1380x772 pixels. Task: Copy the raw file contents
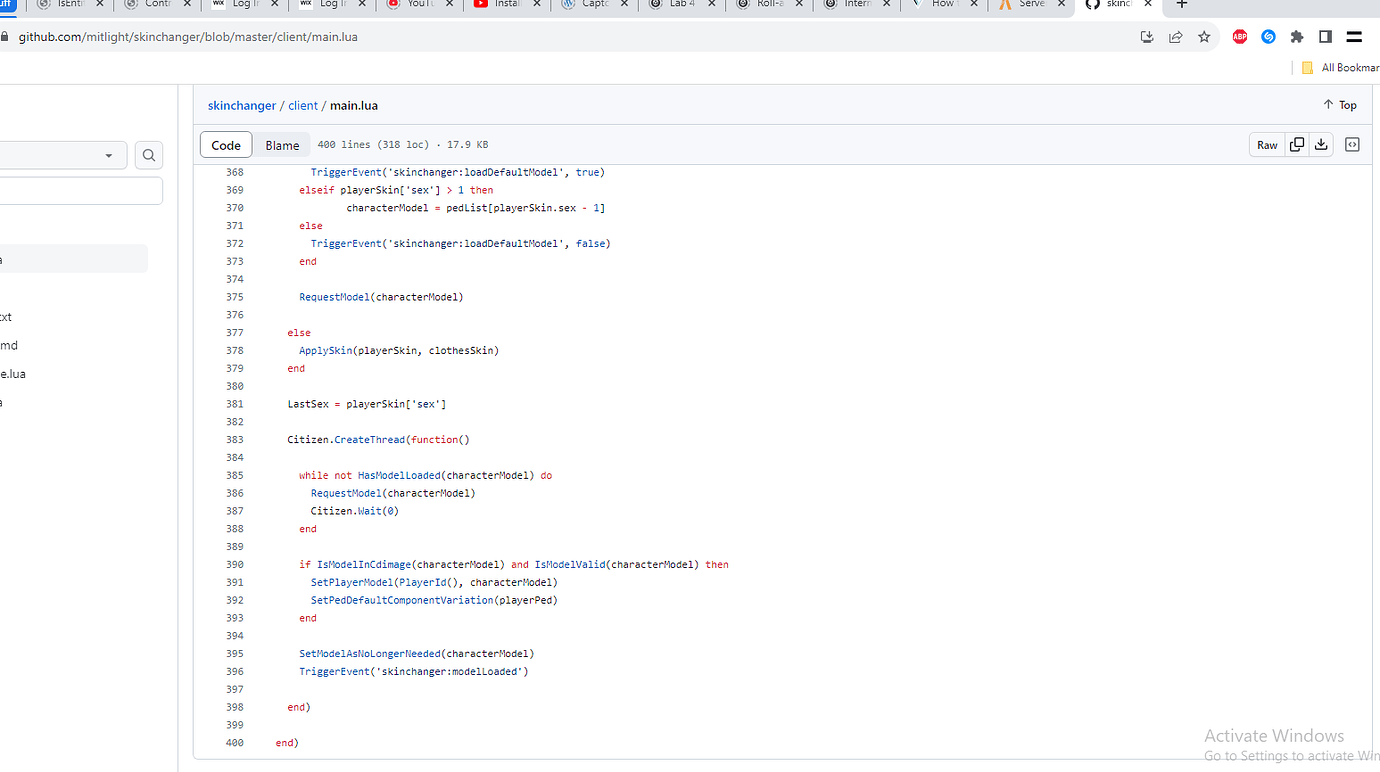(x=1296, y=144)
